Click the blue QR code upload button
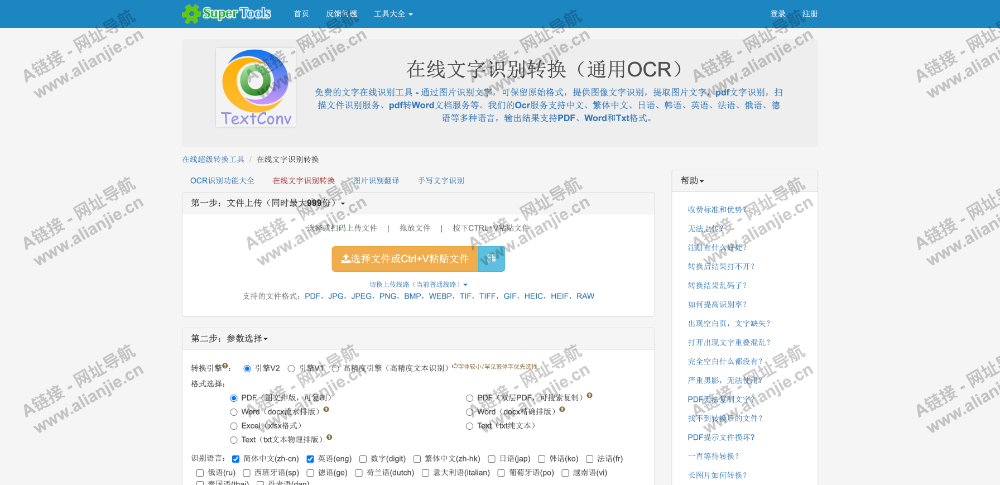Viewport: 1000px width, 485px height. point(491,258)
